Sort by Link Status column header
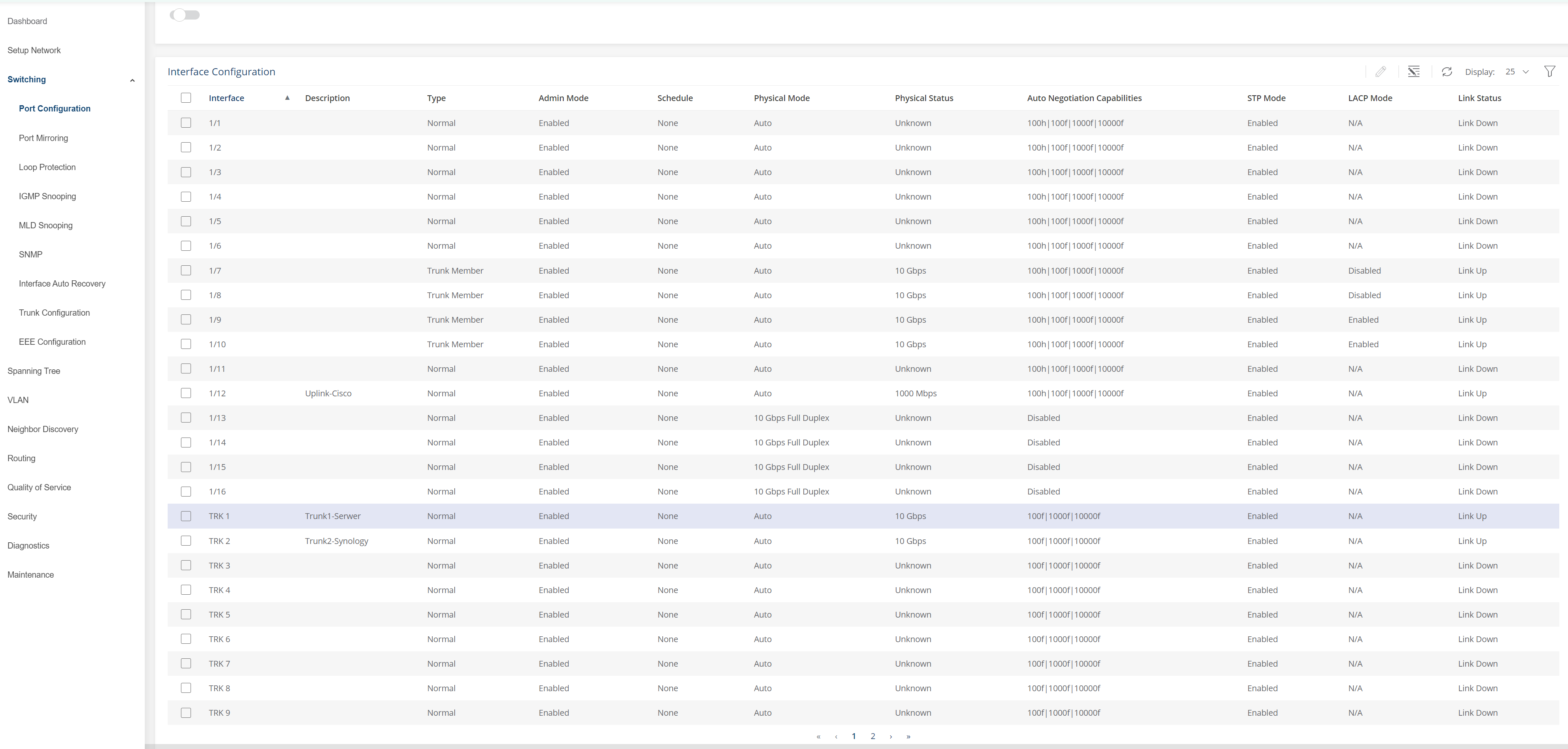 (1479, 98)
